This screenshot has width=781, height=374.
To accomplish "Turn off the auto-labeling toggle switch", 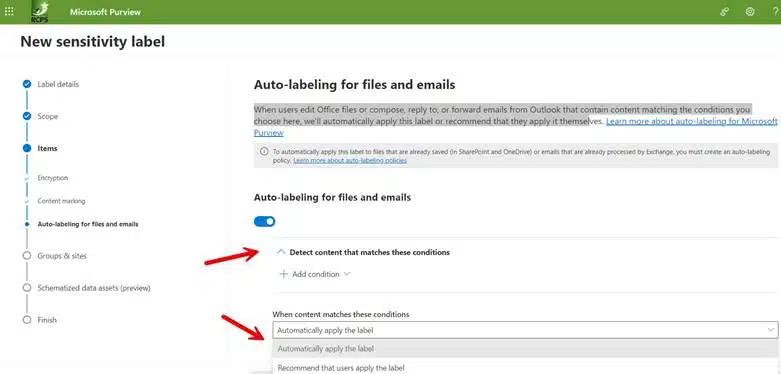I will coord(264,222).
